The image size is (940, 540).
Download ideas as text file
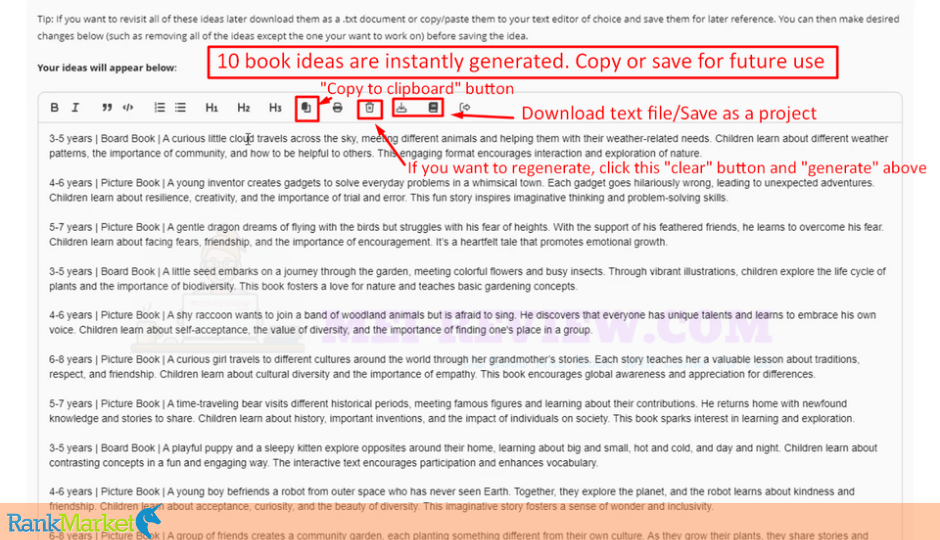click(402, 108)
